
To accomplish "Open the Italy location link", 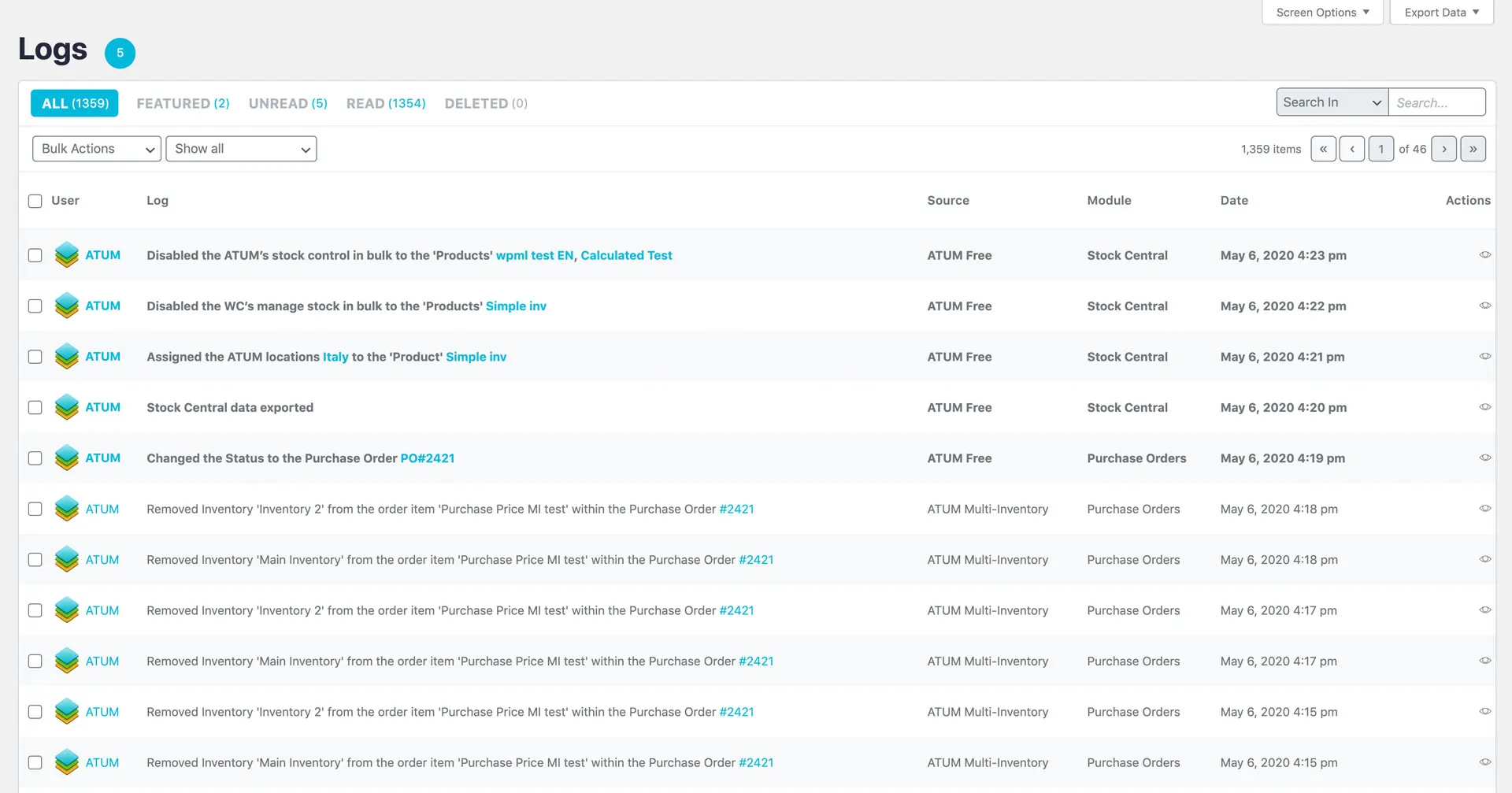I will (335, 357).
